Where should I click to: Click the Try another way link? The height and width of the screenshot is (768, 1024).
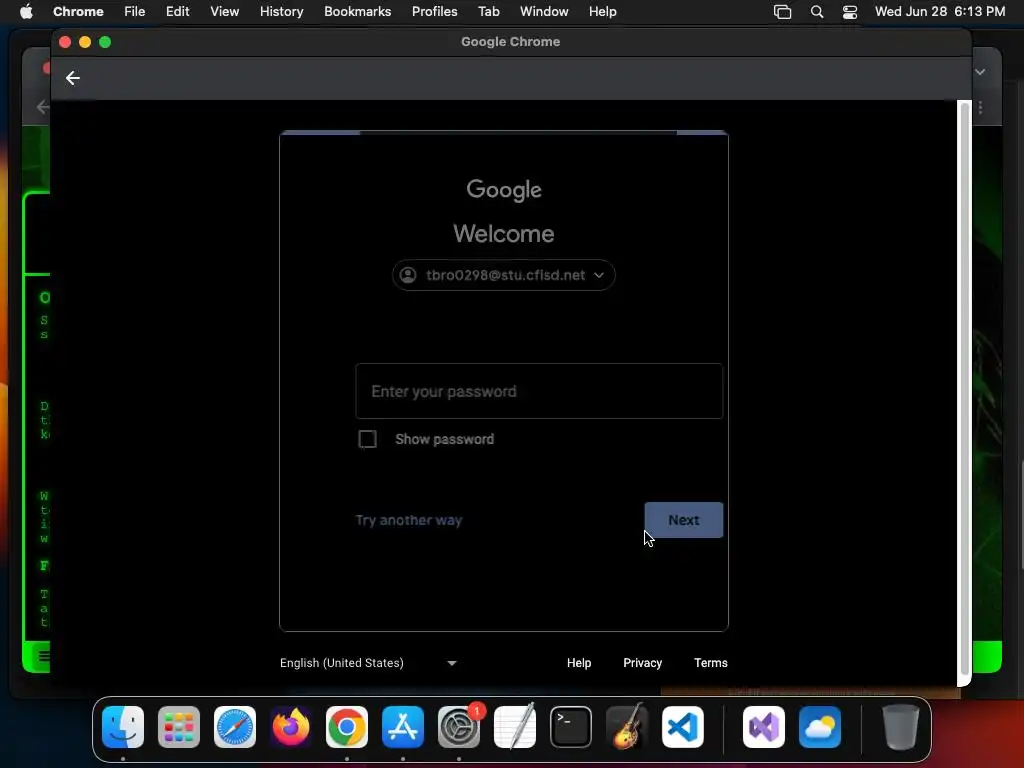point(409,520)
